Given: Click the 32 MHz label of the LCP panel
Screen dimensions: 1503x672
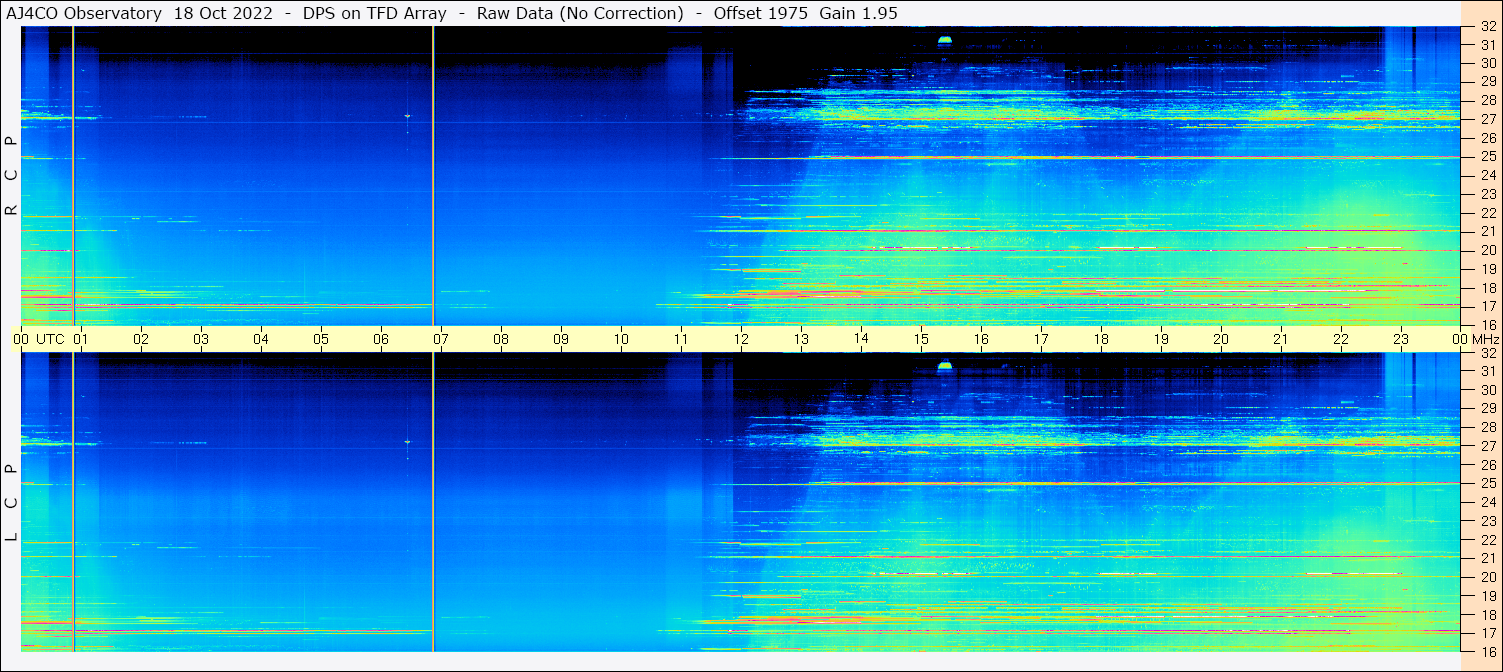Looking at the screenshot, I should pyautogui.click(x=1487, y=353).
